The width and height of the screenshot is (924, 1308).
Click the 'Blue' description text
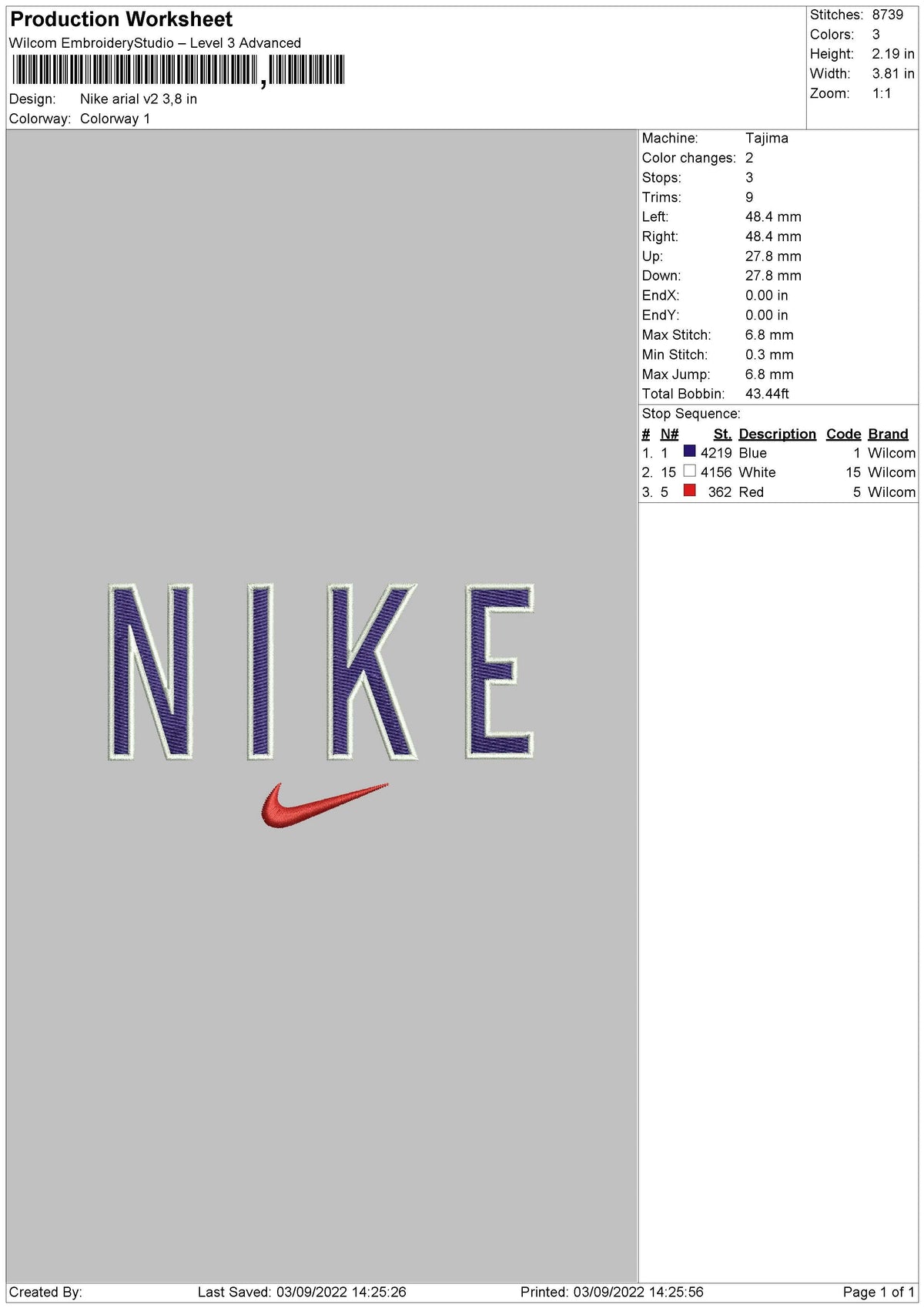click(752, 454)
